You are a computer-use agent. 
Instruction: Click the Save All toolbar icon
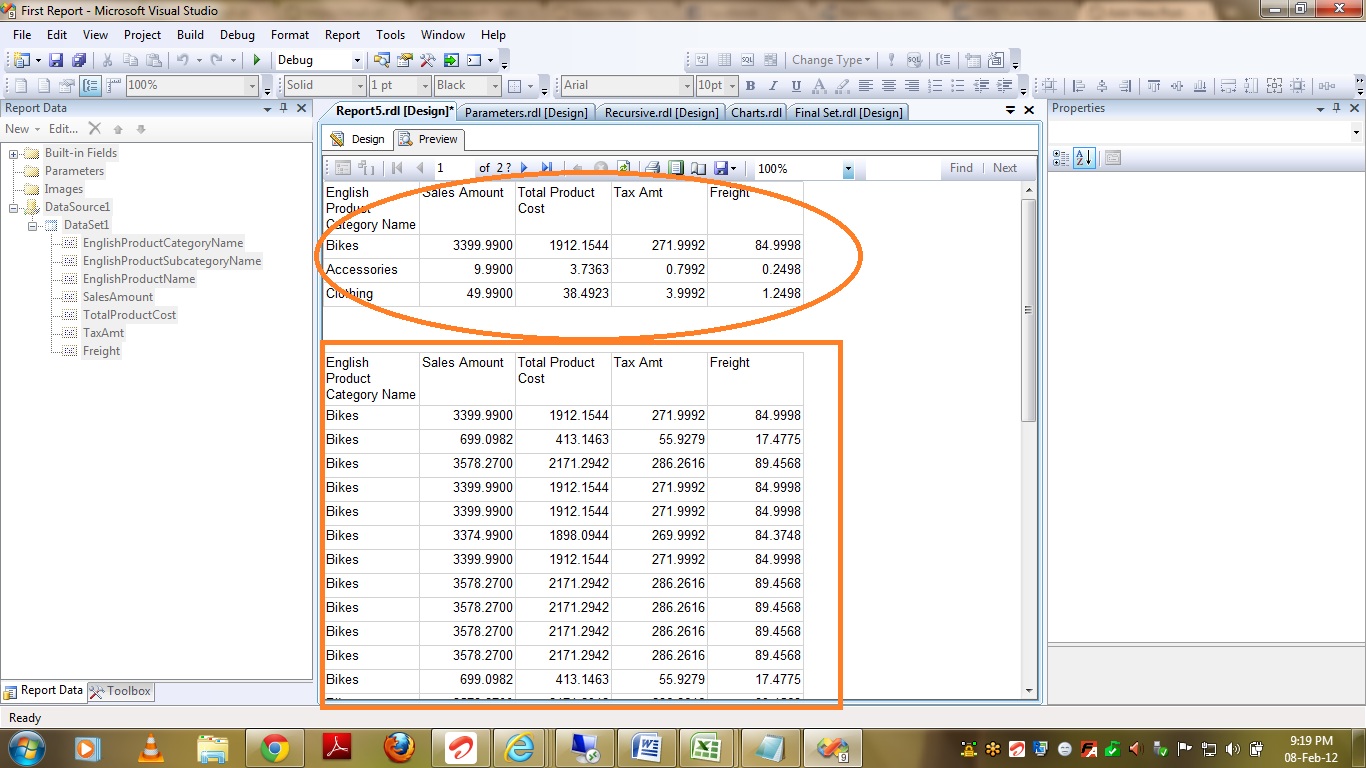(77, 60)
